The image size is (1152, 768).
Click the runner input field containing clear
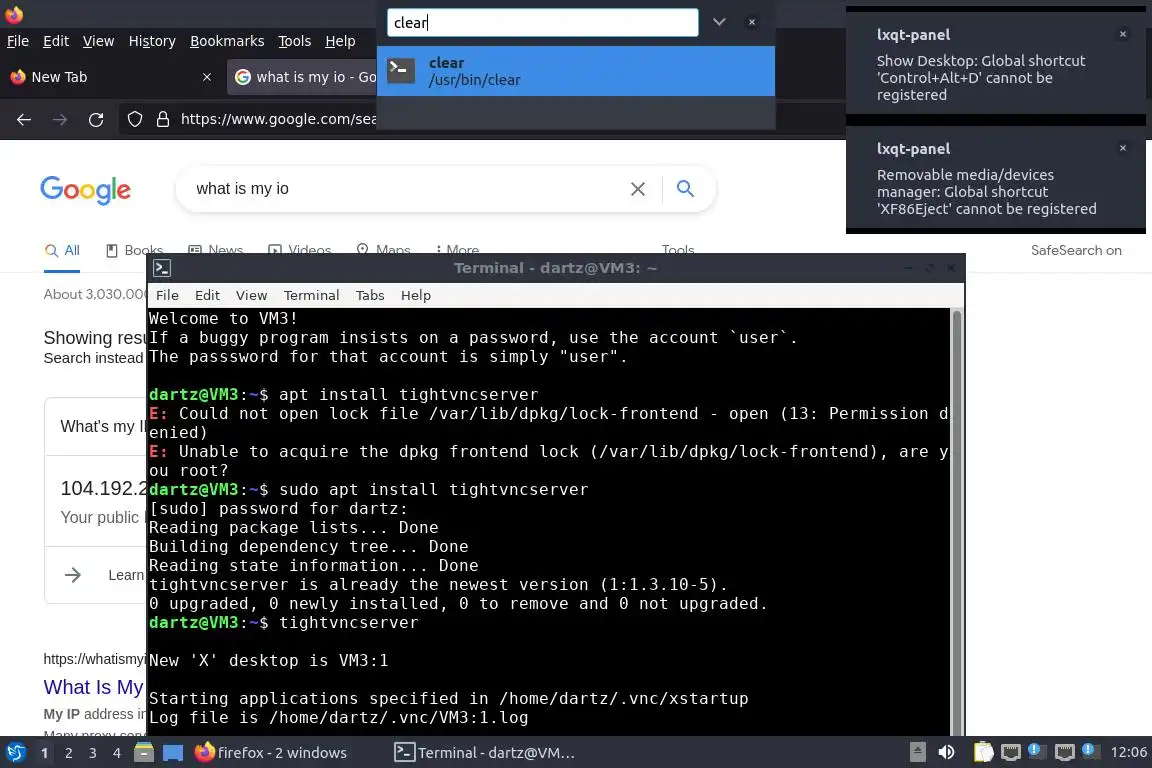tap(542, 22)
